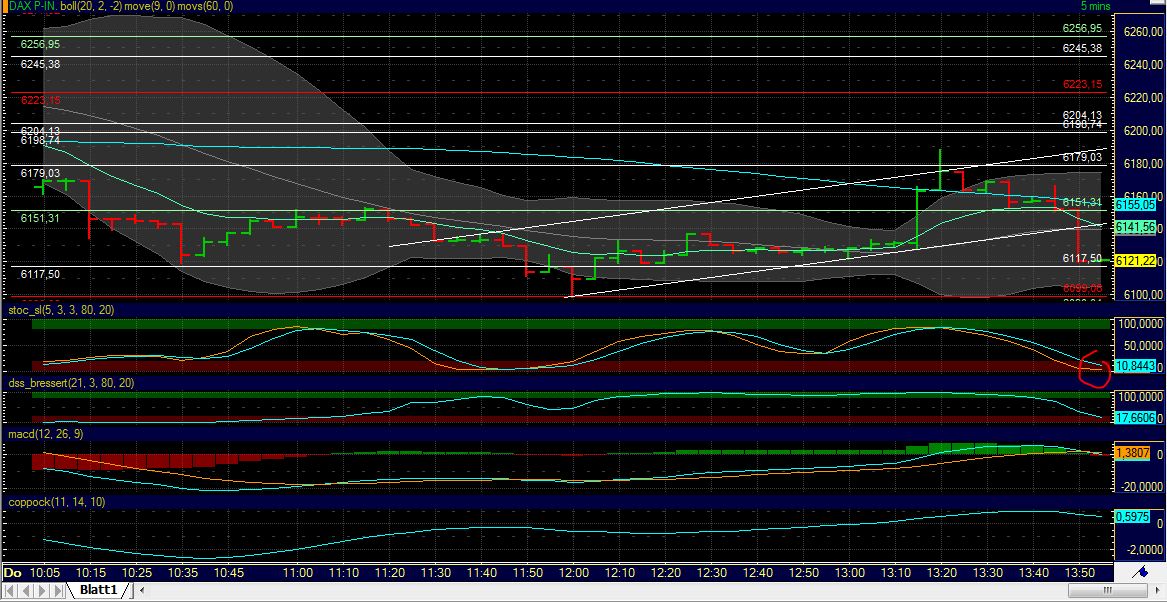Click the 50,0000 stochastic axis label
Viewport: 1167px width, 602px height.
(x=1142, y=346)
